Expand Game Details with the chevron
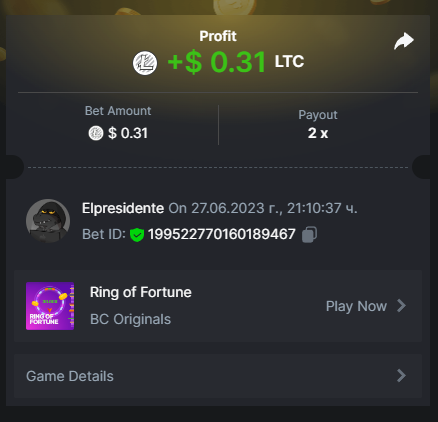The image size is (438, 422). pyautogui.click(x=402, y=376)
